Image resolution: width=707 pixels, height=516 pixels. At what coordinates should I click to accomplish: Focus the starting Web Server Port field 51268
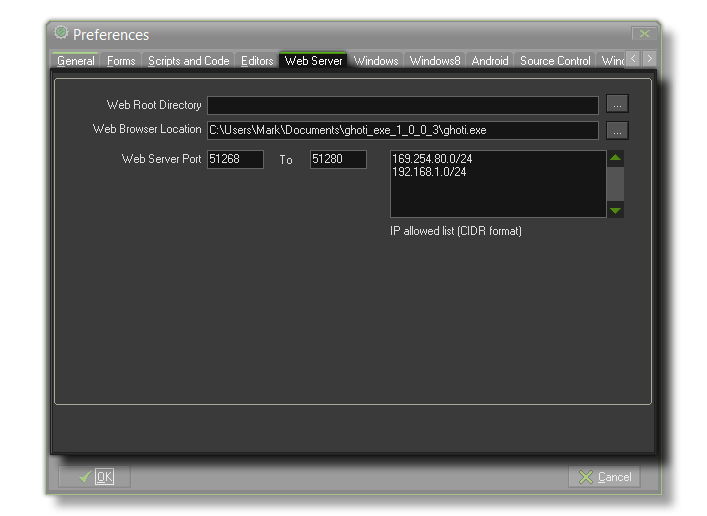coord(235,159)
